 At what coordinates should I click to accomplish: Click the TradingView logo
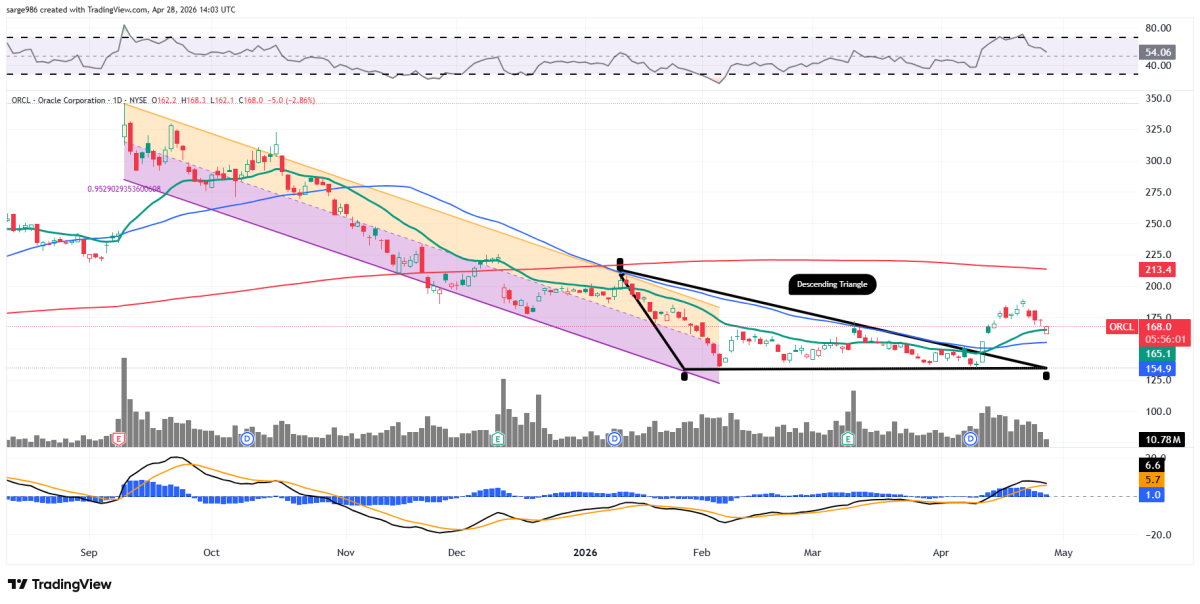pos(59,584)
